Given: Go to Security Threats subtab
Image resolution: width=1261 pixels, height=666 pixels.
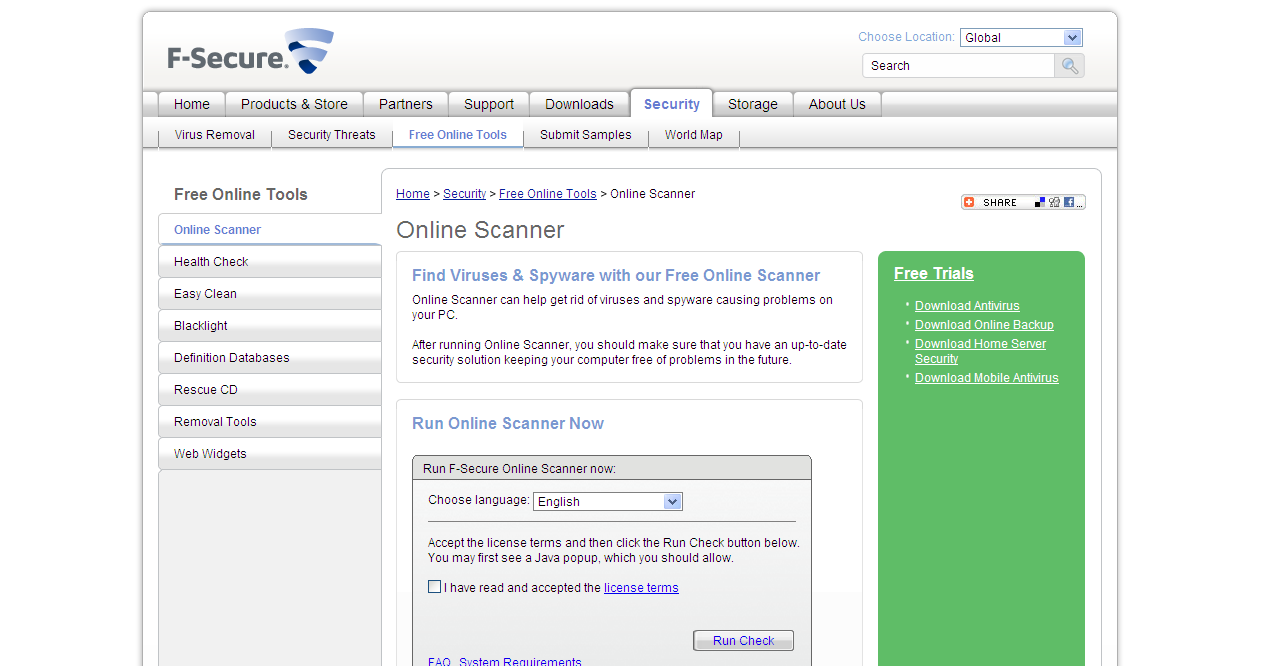Looking at the screenshot, I should pyautogui.click(x=332, y=135).
